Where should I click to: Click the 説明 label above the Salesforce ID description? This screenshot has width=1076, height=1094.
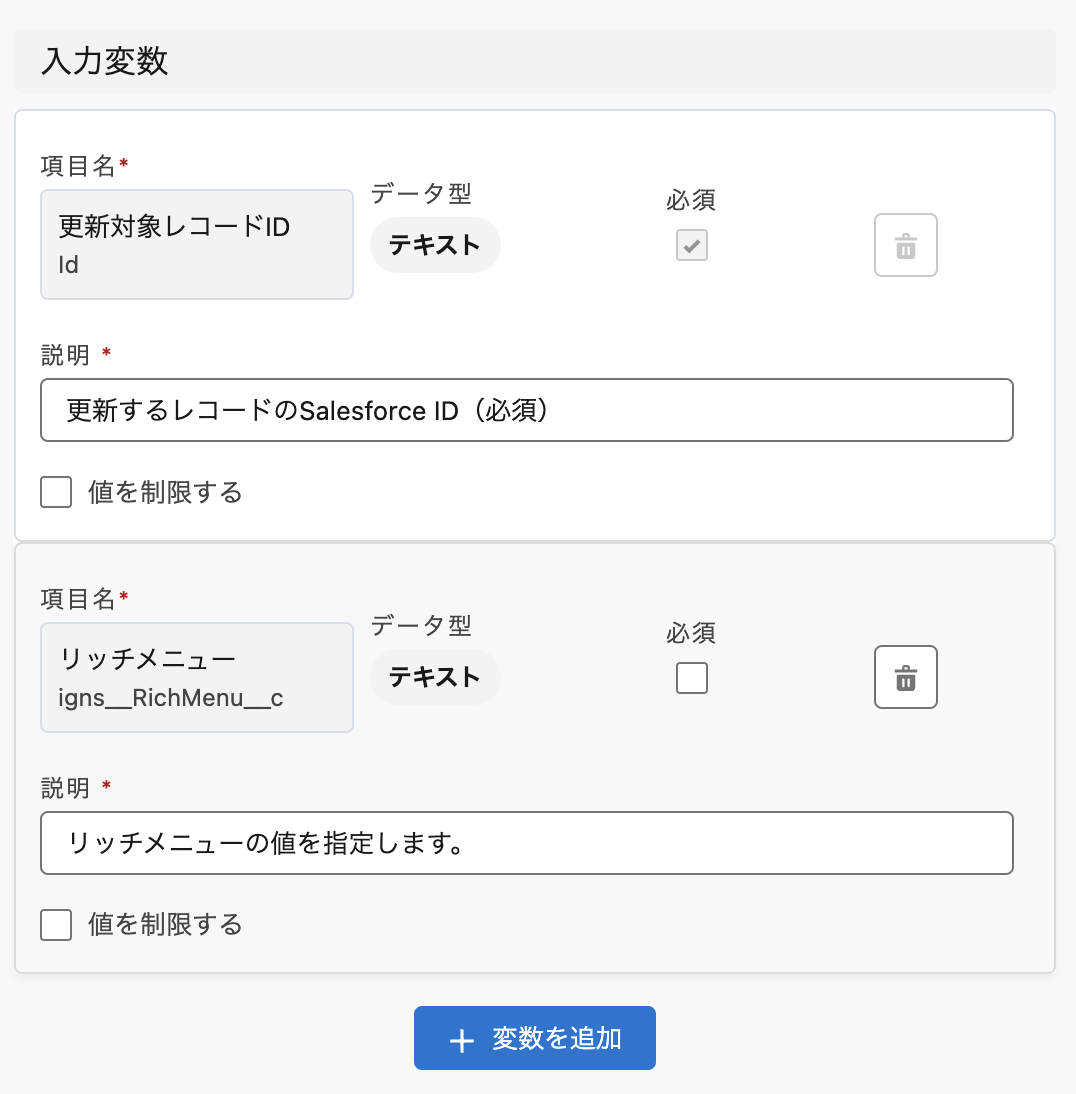coord(65,355)
